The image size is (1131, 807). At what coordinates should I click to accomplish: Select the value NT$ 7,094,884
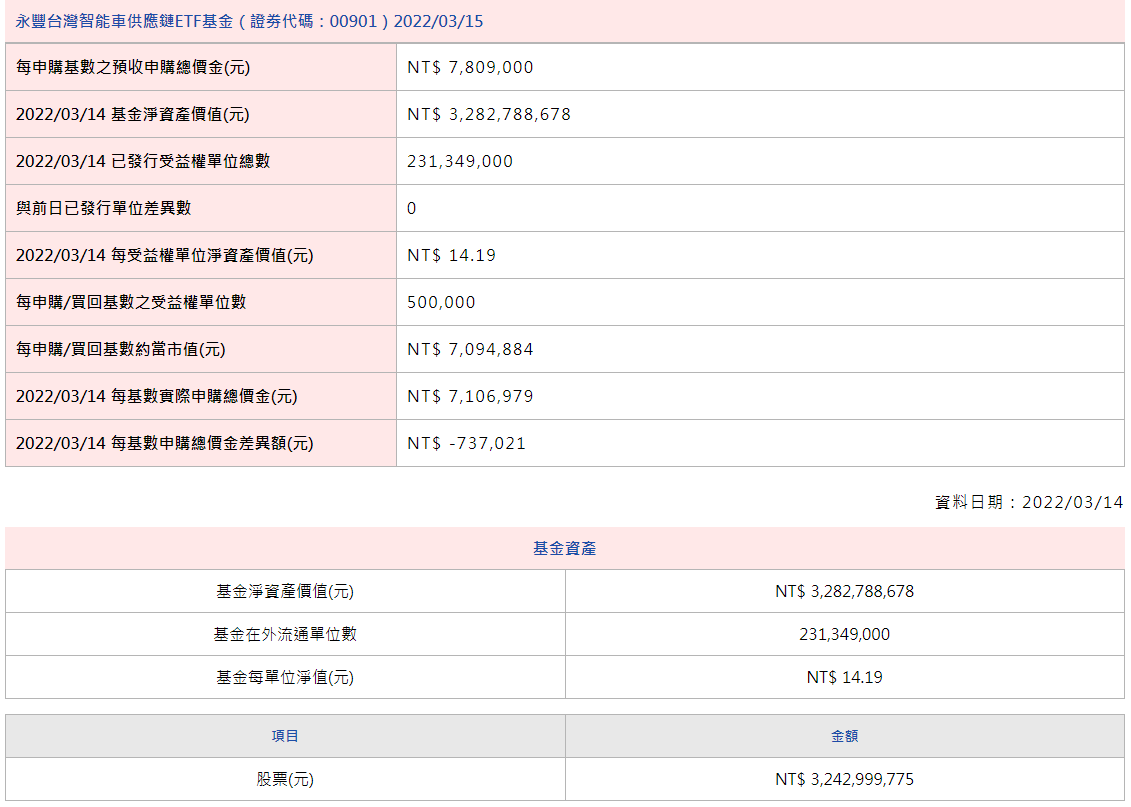click(470, 350)
